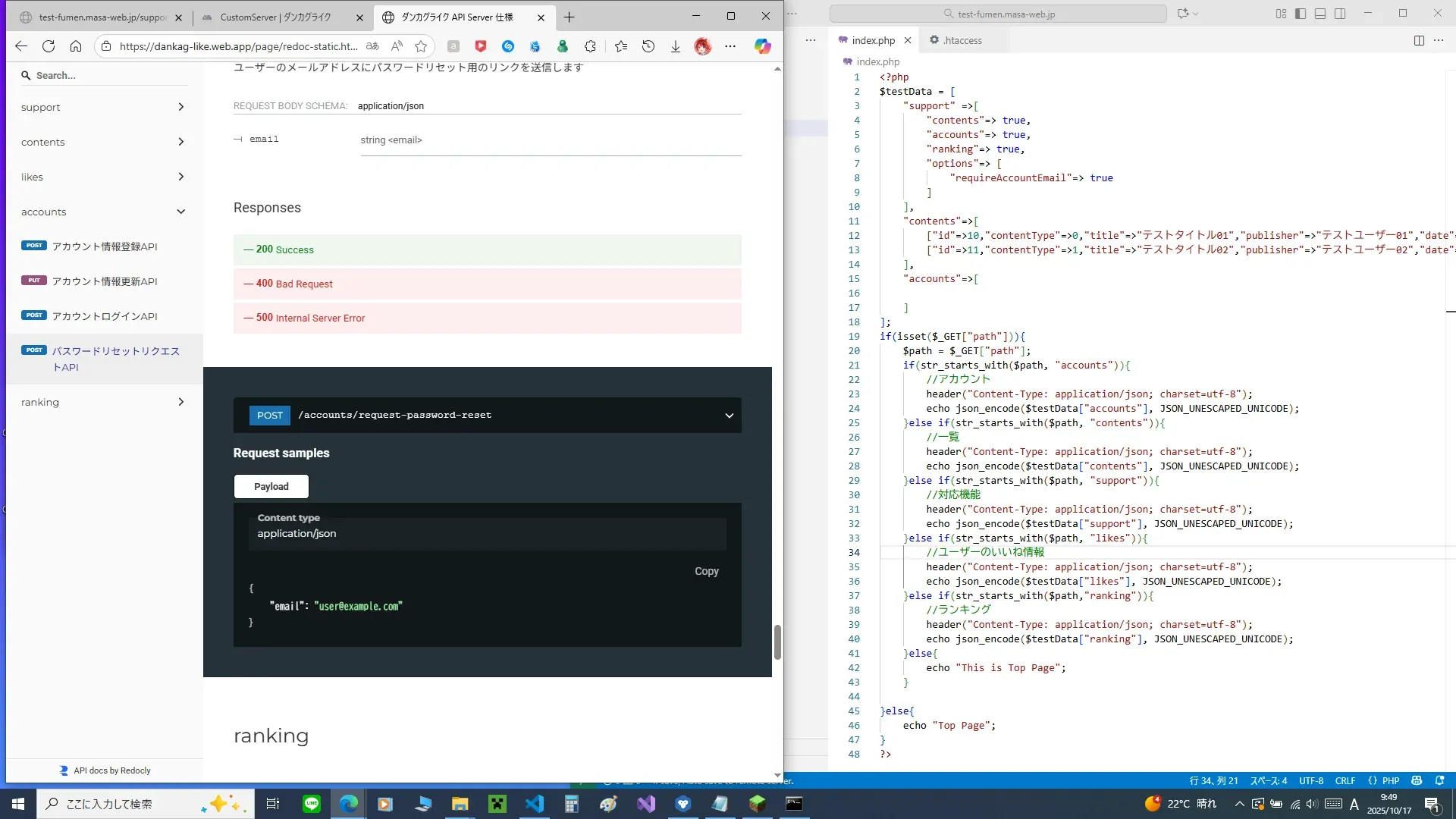Image resolution: width=1456 pixels, height=819 pixels.
Task: Open アカウントログインAPI sidebar link
Action: 105,316
